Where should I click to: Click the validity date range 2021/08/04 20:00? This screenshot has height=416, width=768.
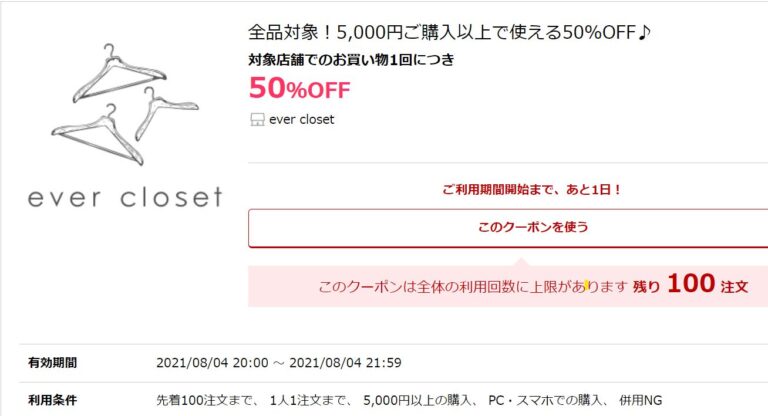tap(279, 363)
